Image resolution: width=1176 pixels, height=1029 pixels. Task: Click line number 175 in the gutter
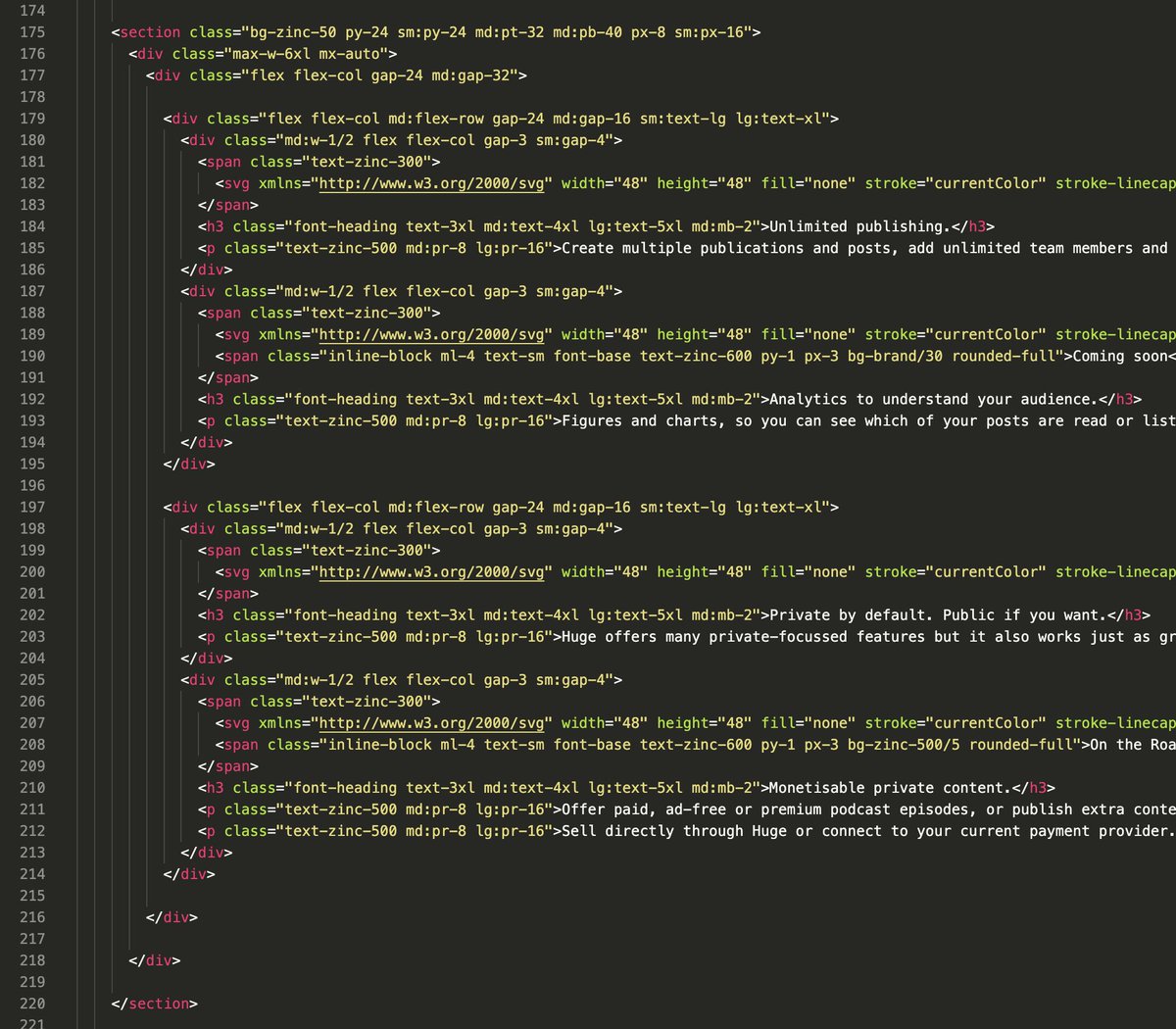pos(32,32)
